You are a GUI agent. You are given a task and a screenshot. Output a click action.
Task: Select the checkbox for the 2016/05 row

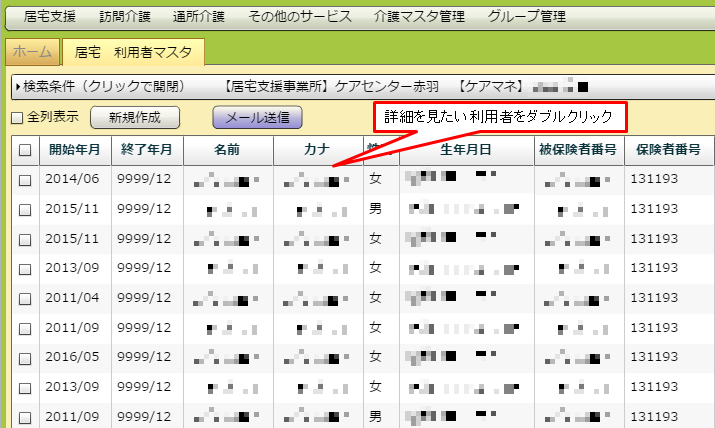click(25, 358)
